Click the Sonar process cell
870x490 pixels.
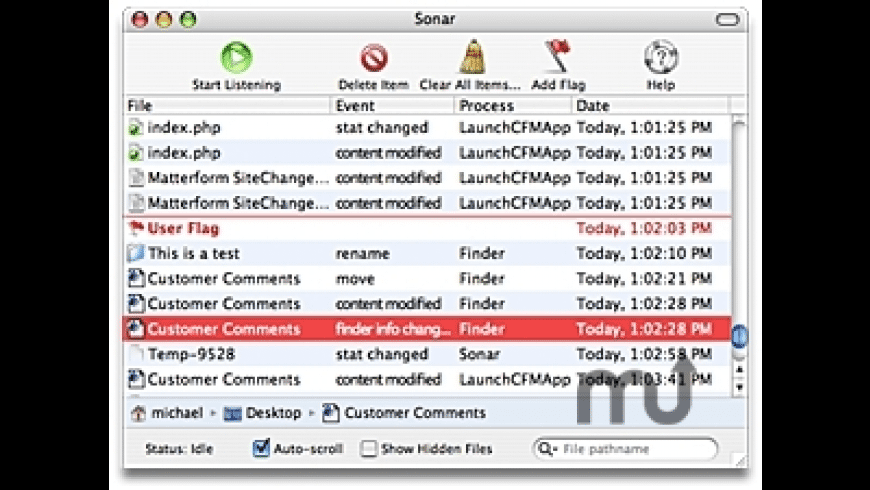tap(479, 354)
